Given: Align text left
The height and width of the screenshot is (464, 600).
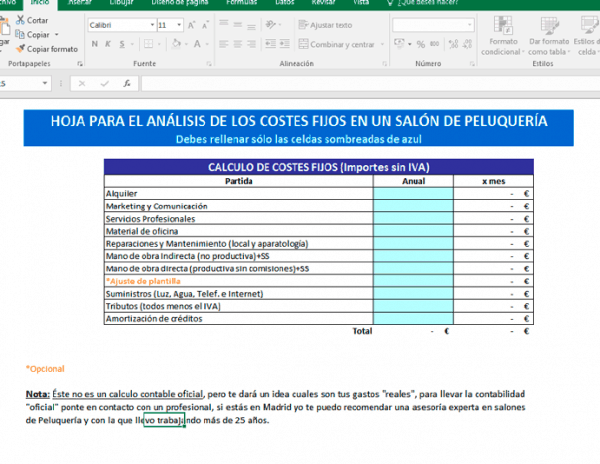Looking at the screenshot, I should click(x=224, y=44).
